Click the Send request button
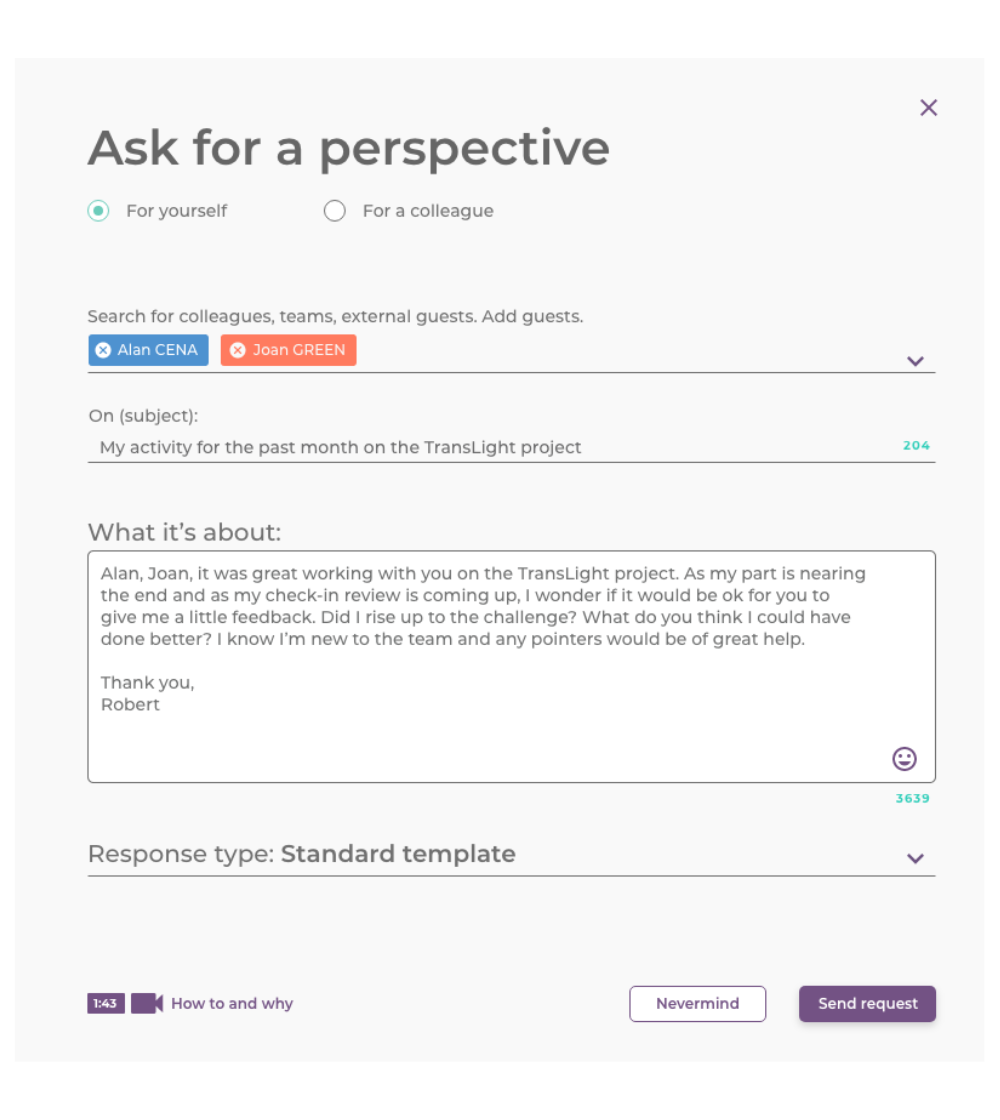This screenshot has width=1000, height=1120. tap(866, 1003)
